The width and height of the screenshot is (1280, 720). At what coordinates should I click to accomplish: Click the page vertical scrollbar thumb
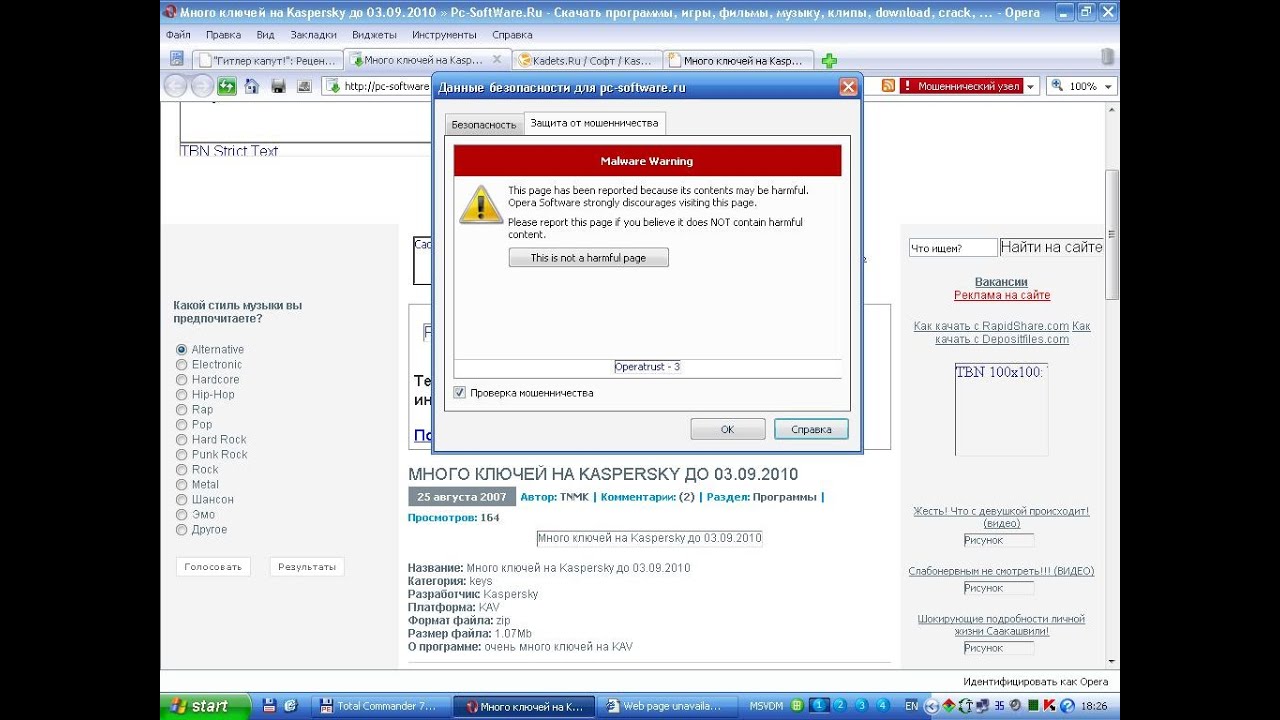1111,234
